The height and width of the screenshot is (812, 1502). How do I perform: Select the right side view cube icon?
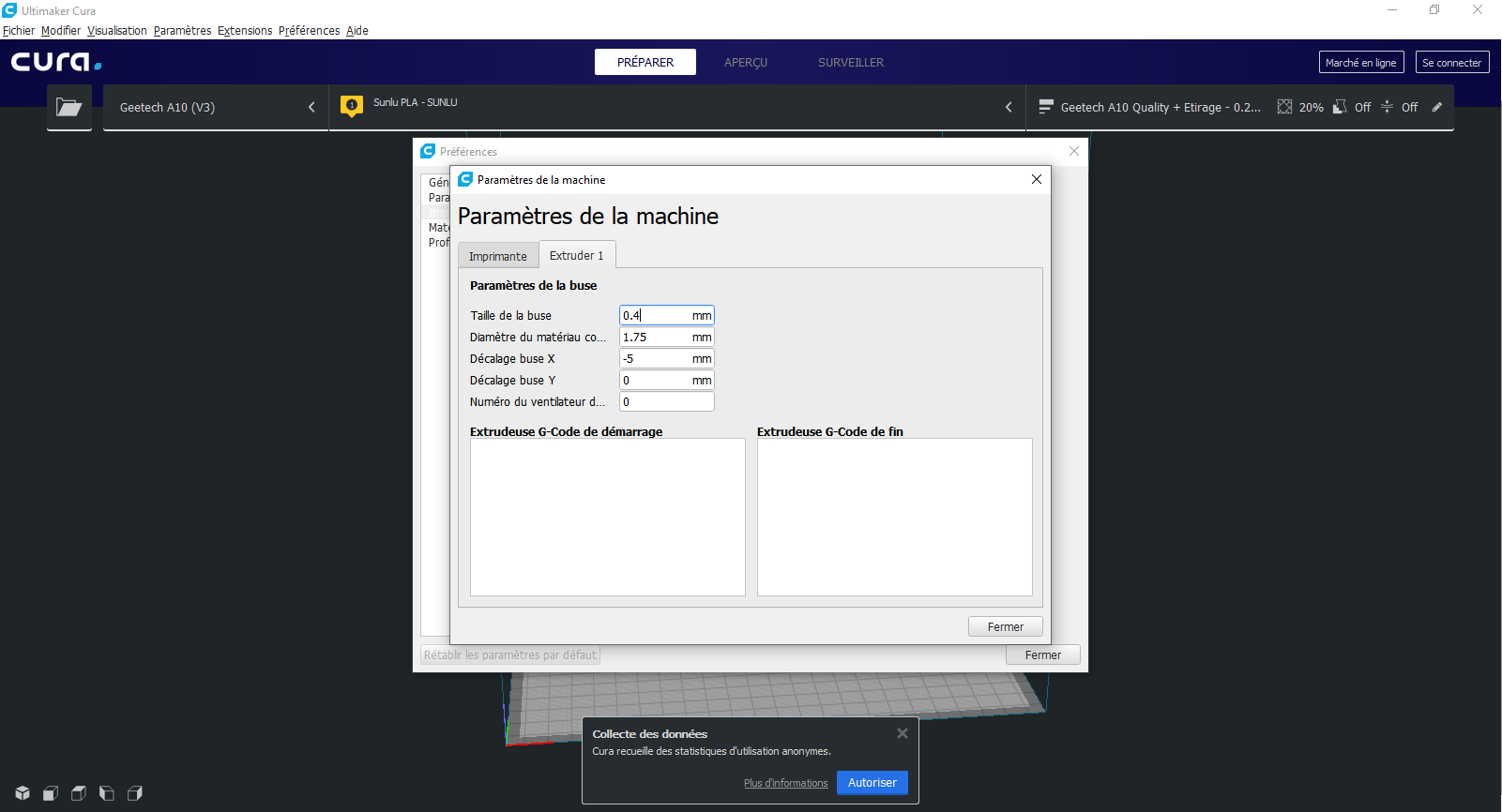click(135, 793)
